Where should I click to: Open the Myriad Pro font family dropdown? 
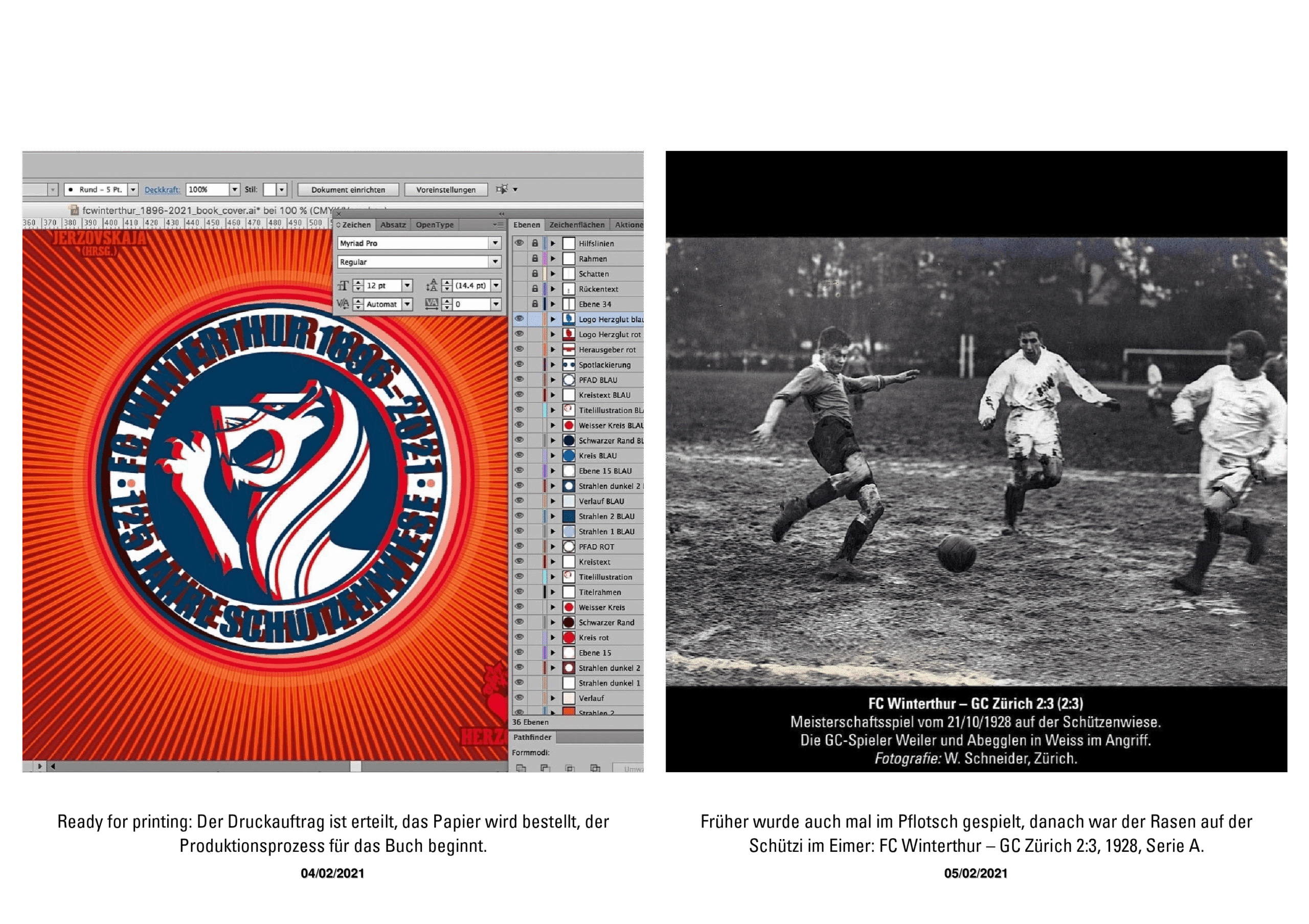pos(495,243)
